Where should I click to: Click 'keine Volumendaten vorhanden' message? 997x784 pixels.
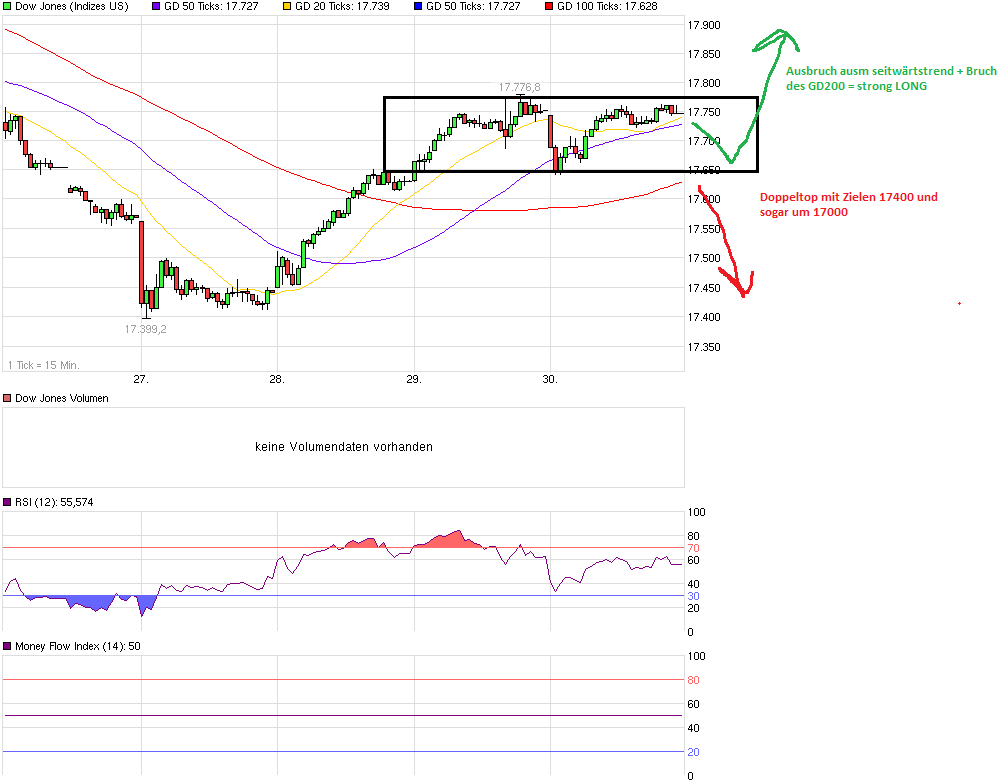pos(343,447)
